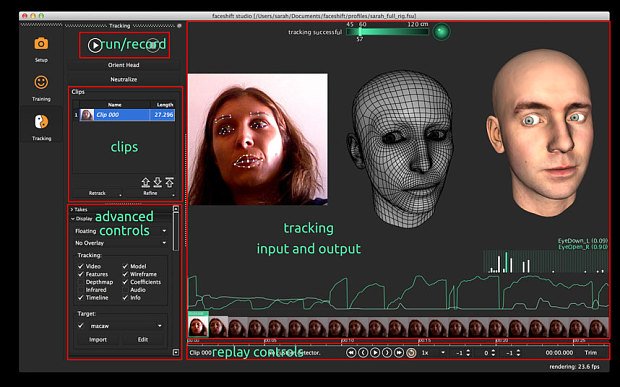Click the timeline ruler below filmstrip
This screenshot has width=620, height=387.
(398, 340)
